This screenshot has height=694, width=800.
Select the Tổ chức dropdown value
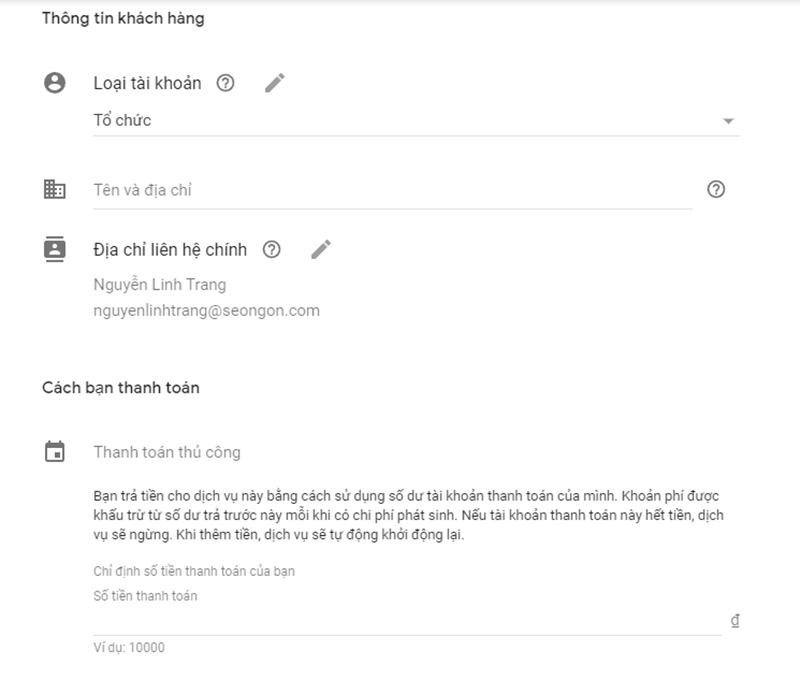point(122,120)
